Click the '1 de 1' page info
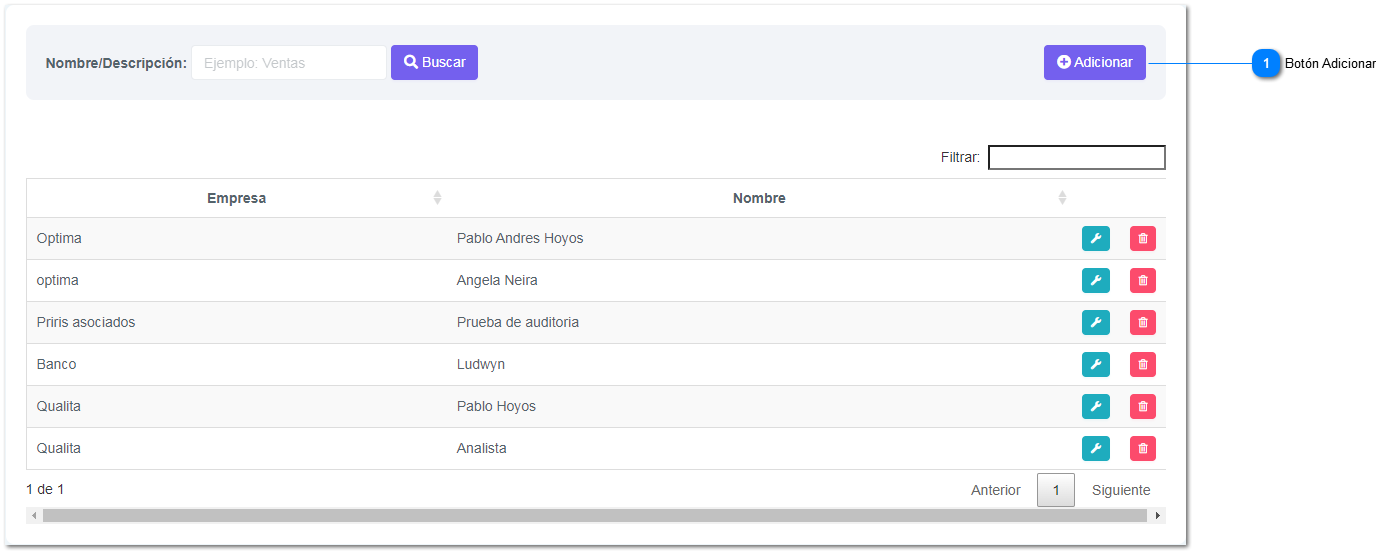 [45, 489]
